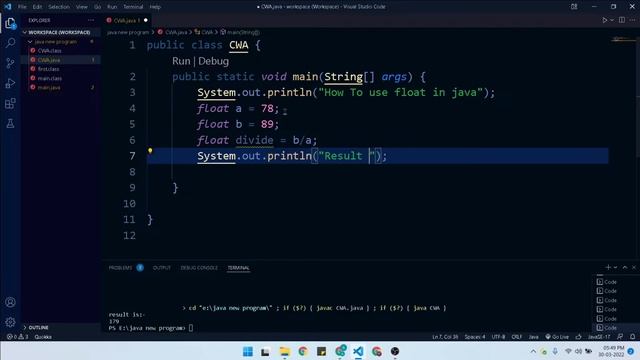Open the Run and Debug view

coord(10,83)
